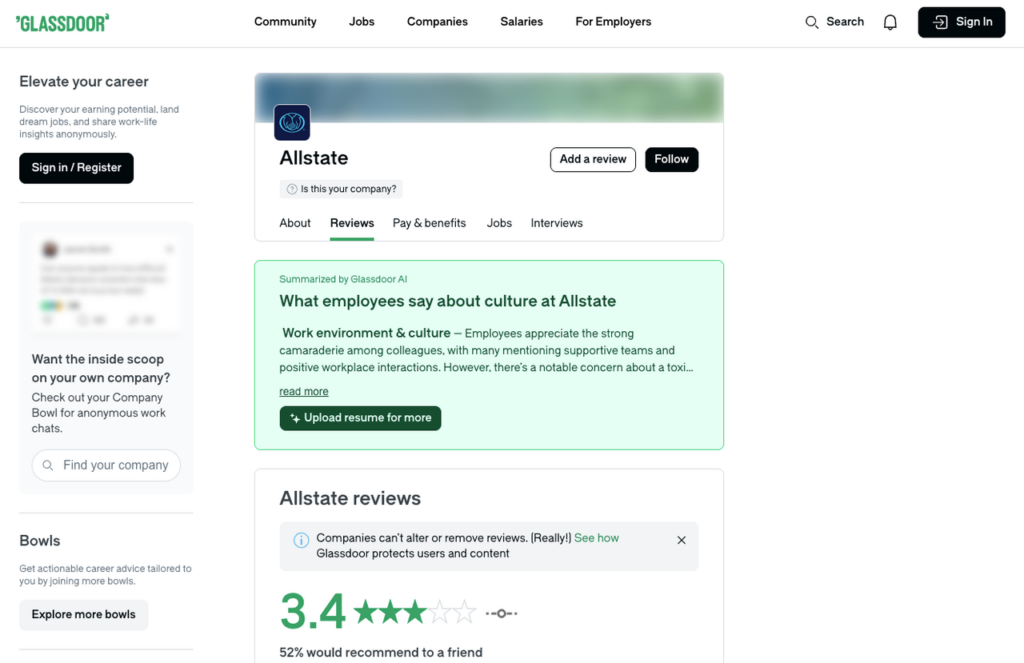Click the Add a review button
The width and height of the screenshot is (1024, 663).
tap(592, 159)
